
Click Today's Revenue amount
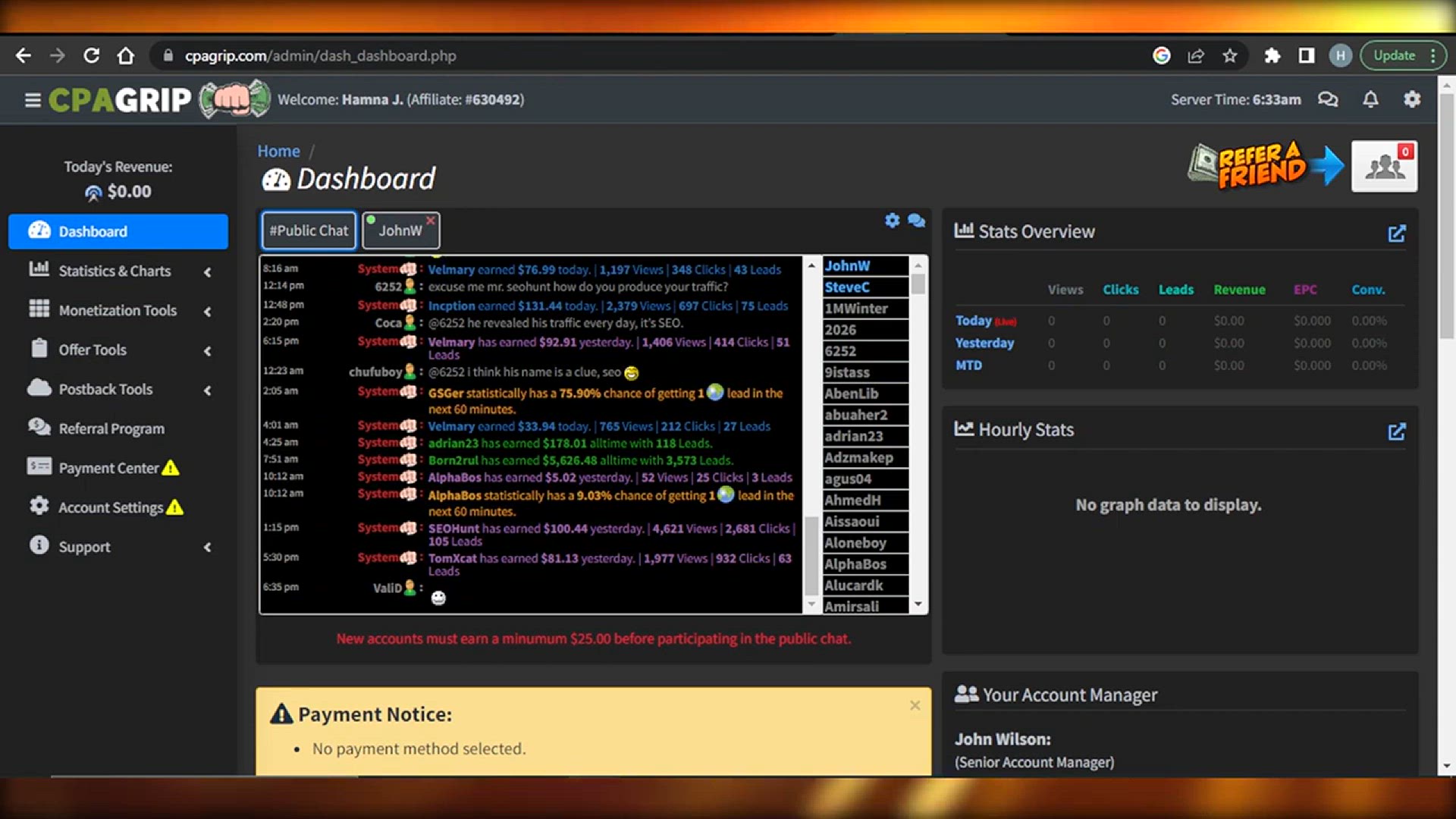point(129,192)
